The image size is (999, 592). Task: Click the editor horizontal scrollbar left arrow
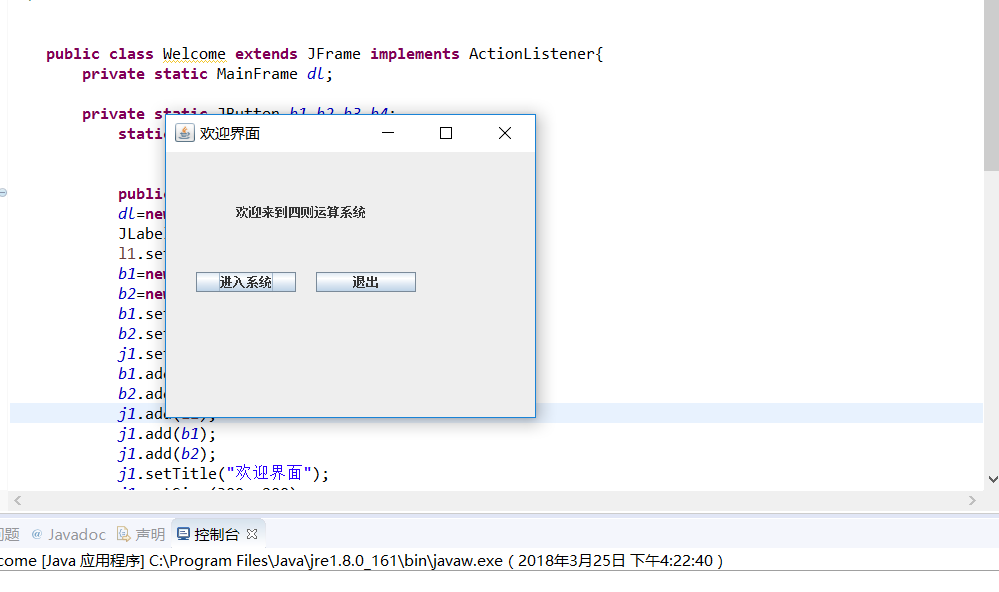coord(17,501)
